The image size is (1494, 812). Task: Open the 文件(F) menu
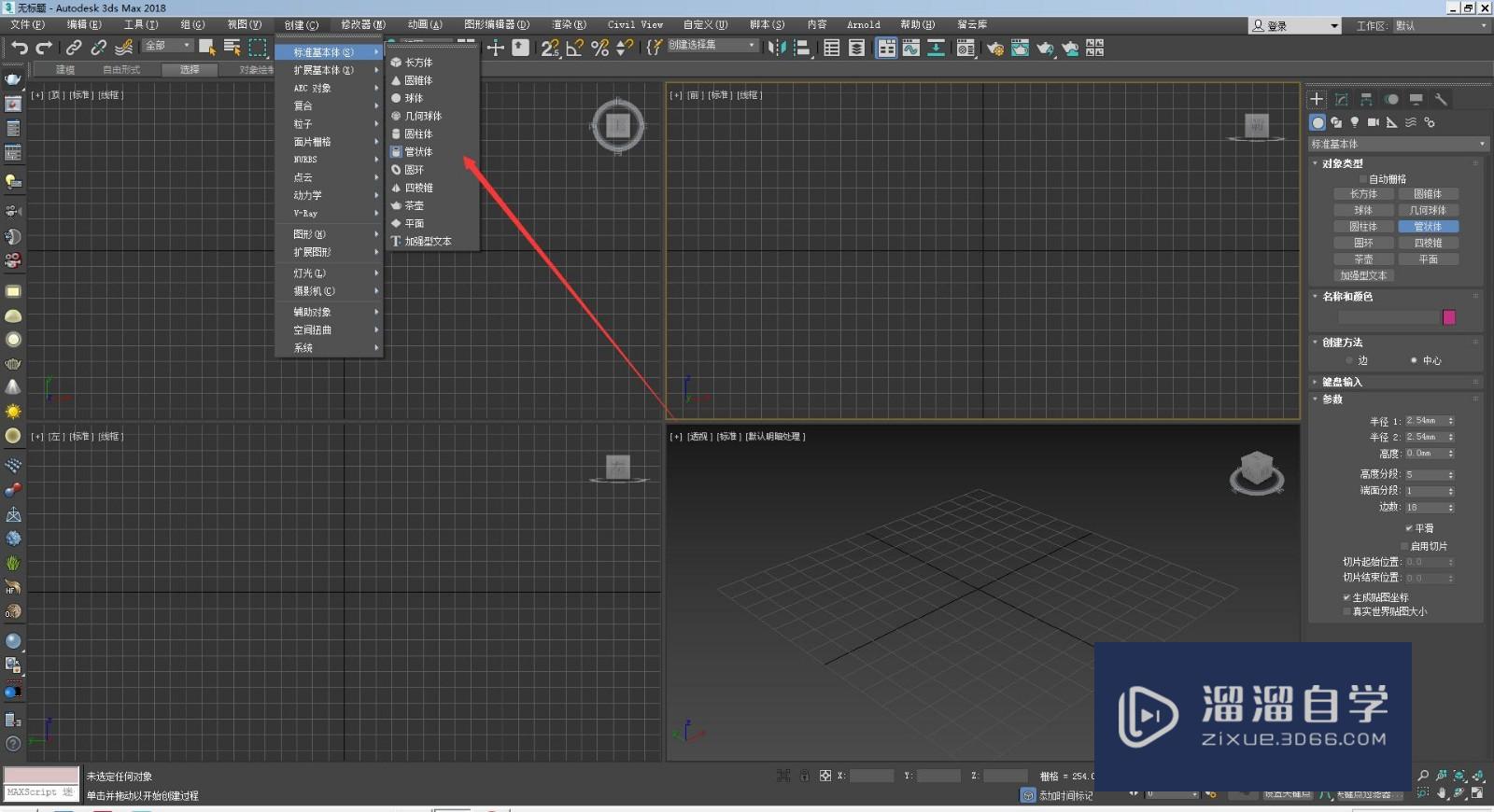click(27, 25)
